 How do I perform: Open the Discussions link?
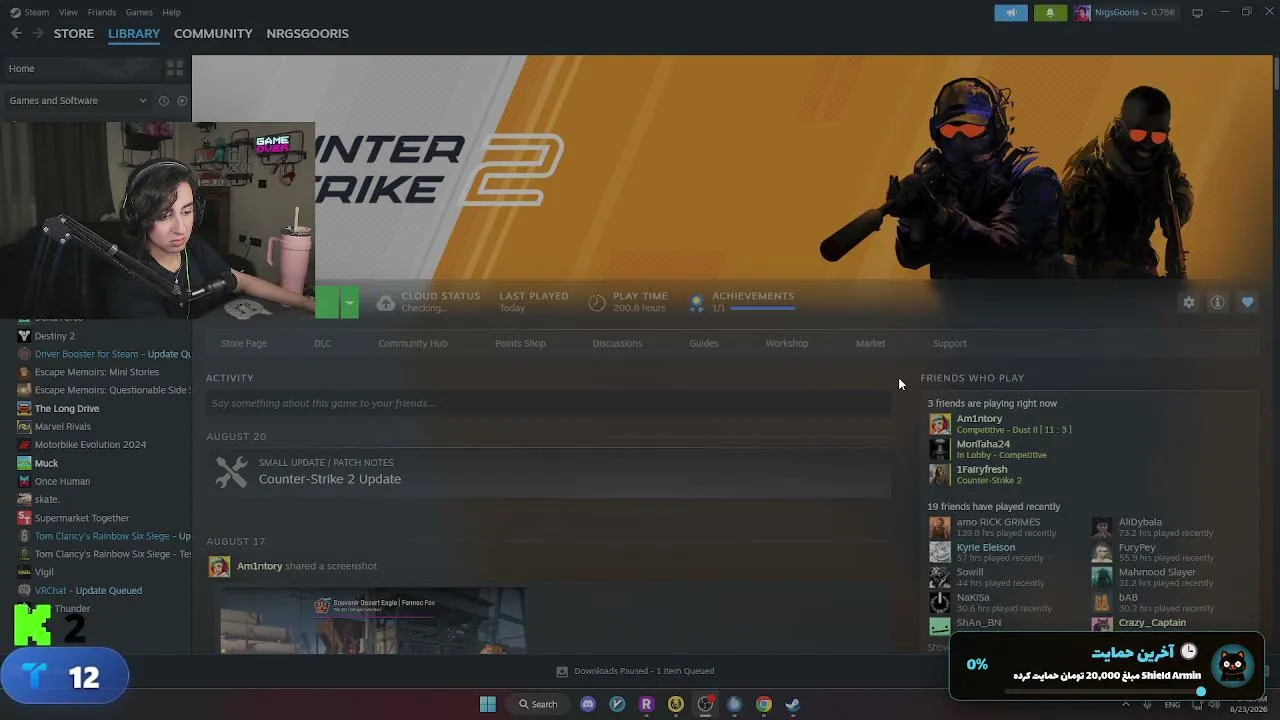tap(617, 343)
